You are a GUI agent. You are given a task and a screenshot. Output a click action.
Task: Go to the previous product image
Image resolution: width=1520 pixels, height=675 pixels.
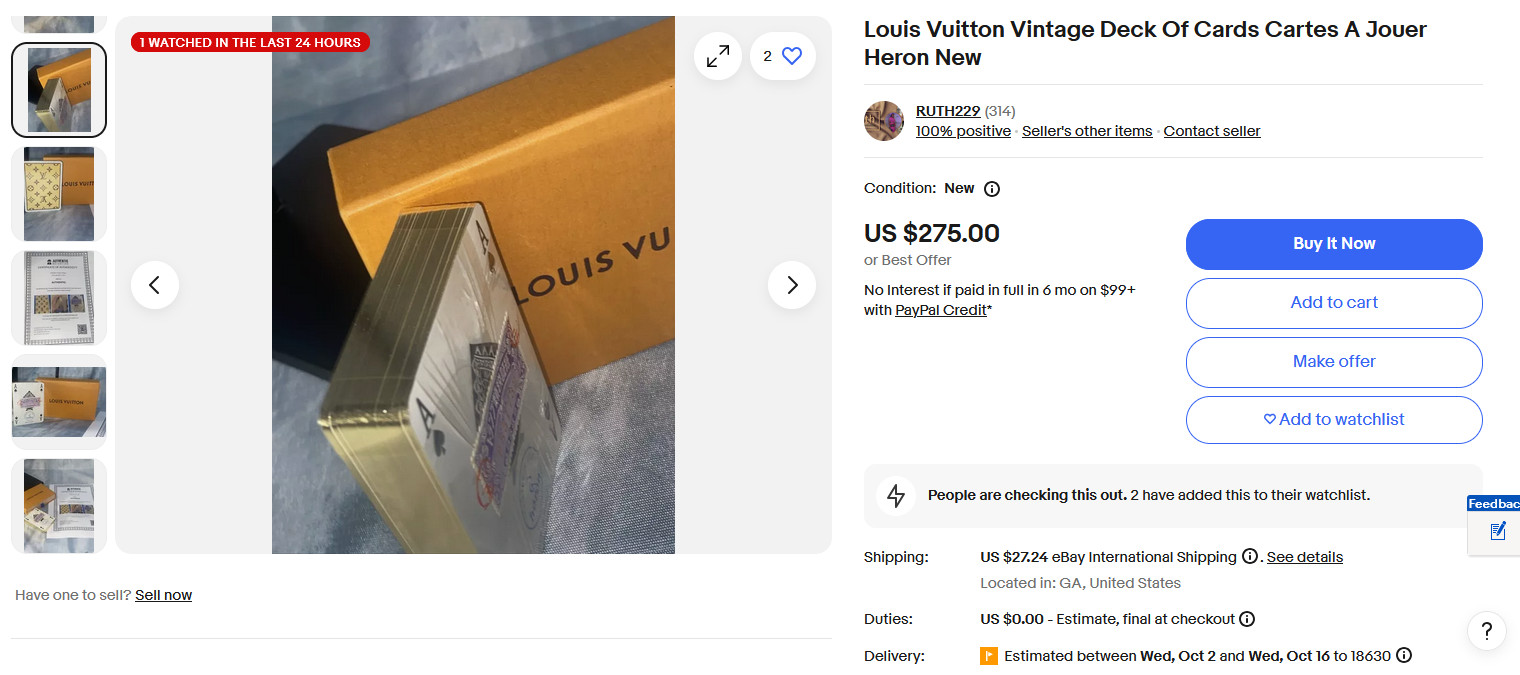pyautogui.click(x=155, y=285)
